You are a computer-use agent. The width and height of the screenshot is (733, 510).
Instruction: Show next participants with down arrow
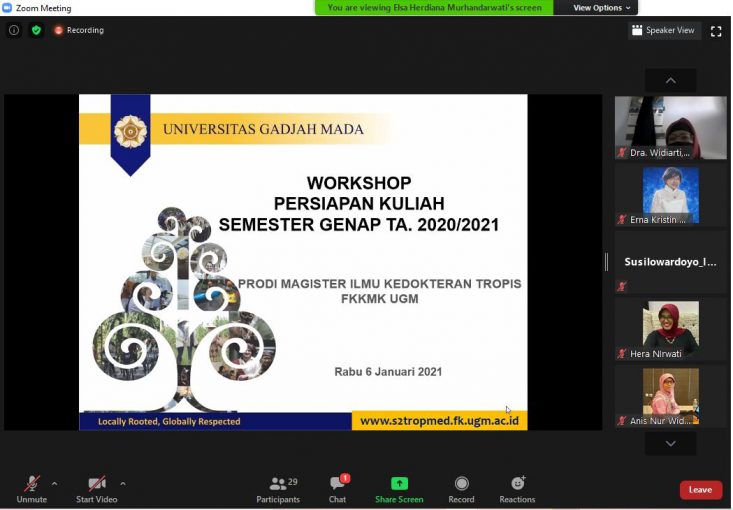tap(670, 444)
